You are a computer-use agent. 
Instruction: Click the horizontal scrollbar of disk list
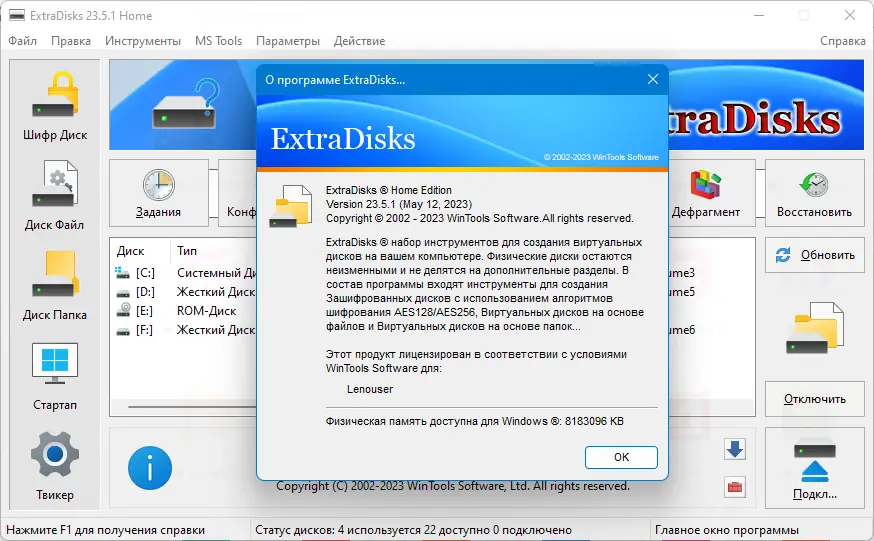click(x=192, y=407)
